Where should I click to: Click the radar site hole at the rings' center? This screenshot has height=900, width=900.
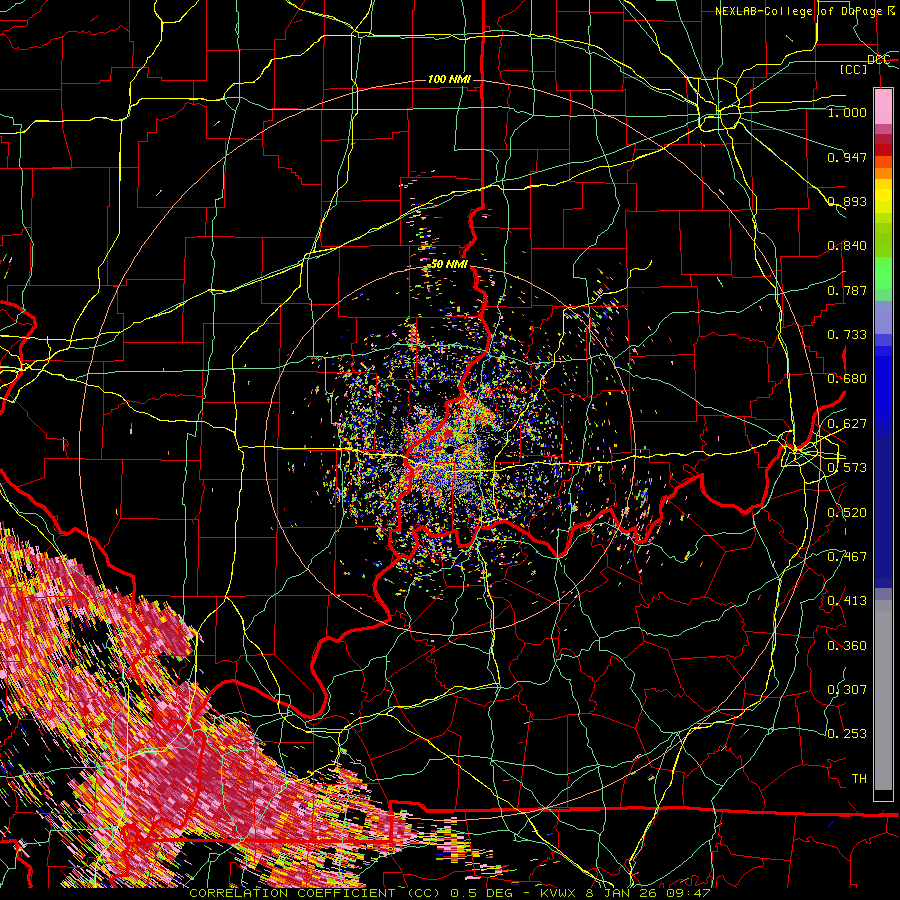pos(450,449)
